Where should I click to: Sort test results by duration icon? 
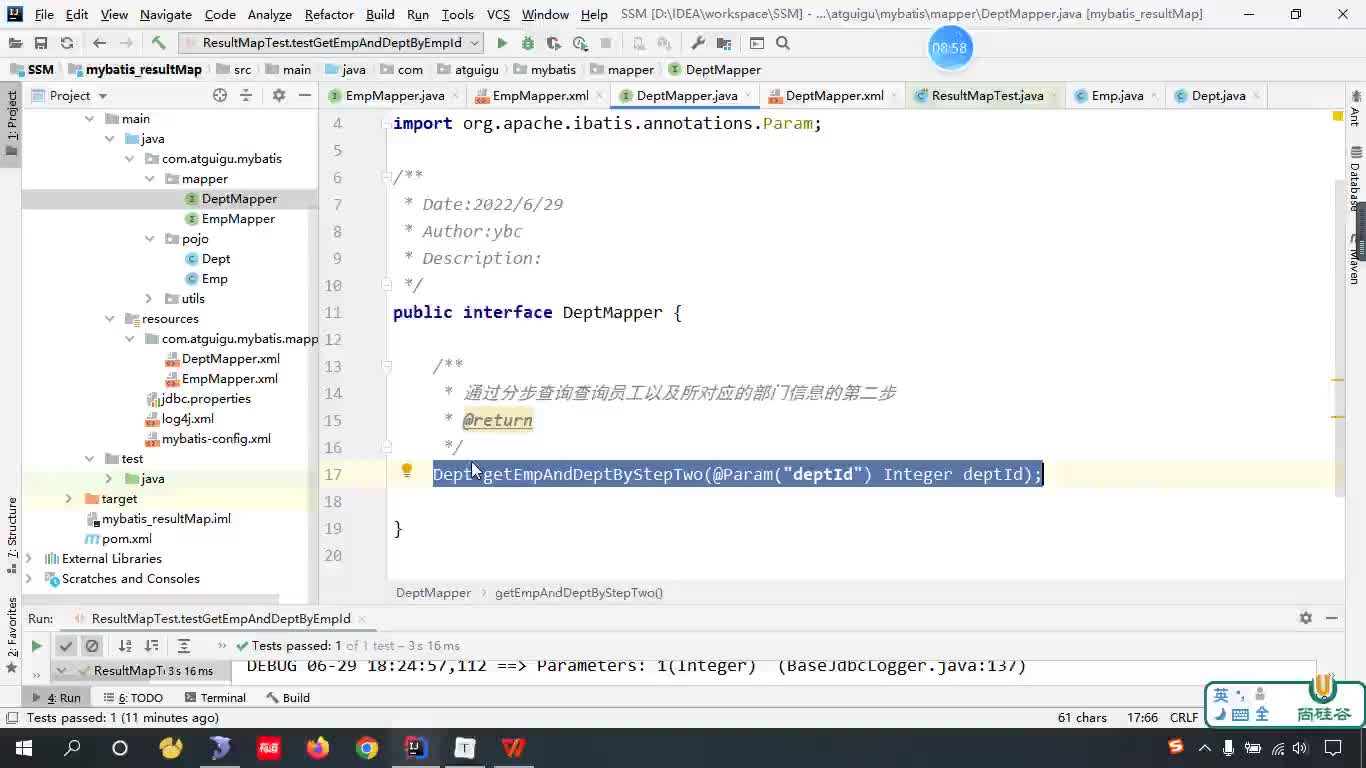(152, 646)
